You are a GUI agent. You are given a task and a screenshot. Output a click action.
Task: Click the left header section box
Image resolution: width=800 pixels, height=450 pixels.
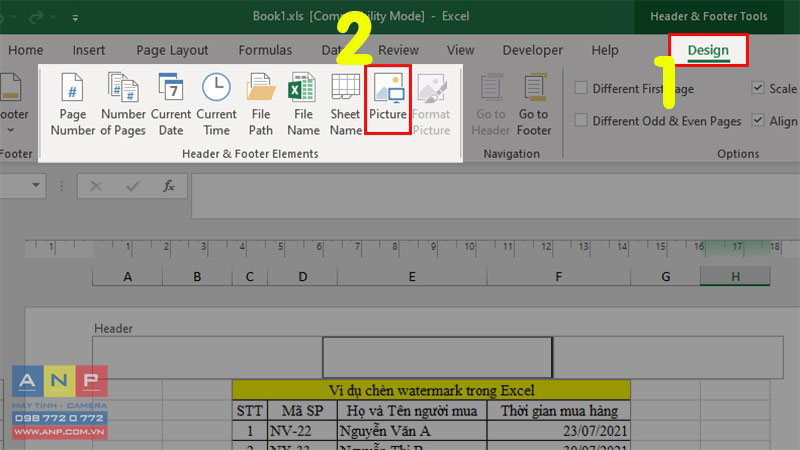(207, 357)
